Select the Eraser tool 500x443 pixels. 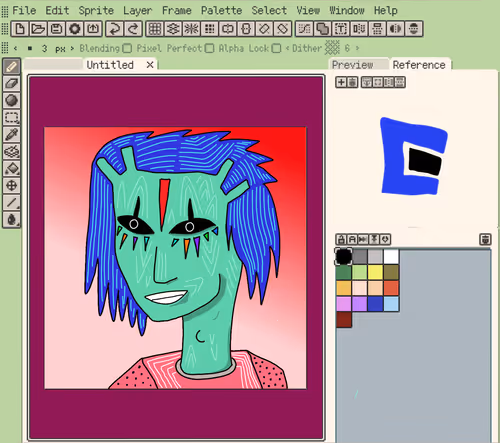12,83
